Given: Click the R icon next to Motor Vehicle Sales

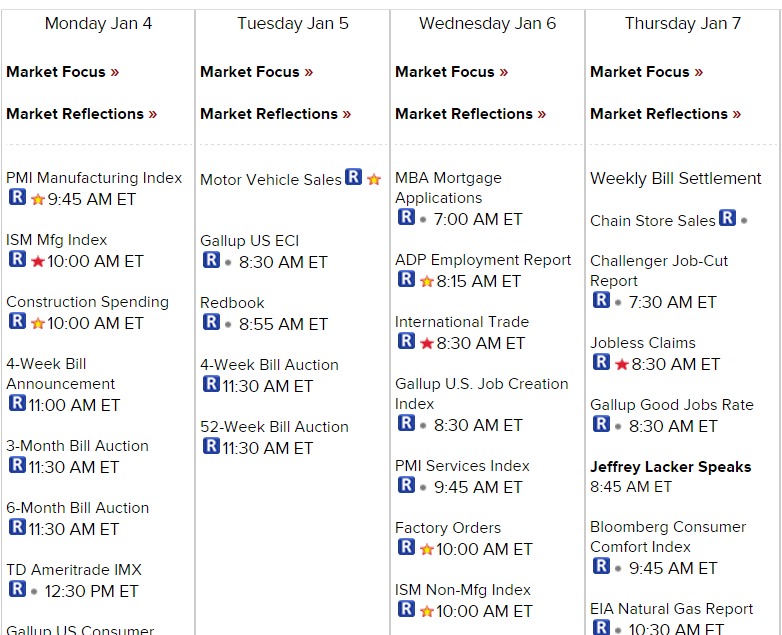Looking at the screenshot, I should pos(354,177).
